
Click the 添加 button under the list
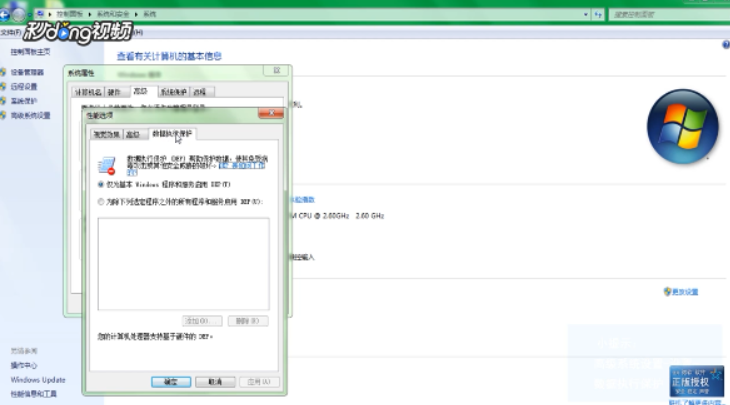[202, 321]
